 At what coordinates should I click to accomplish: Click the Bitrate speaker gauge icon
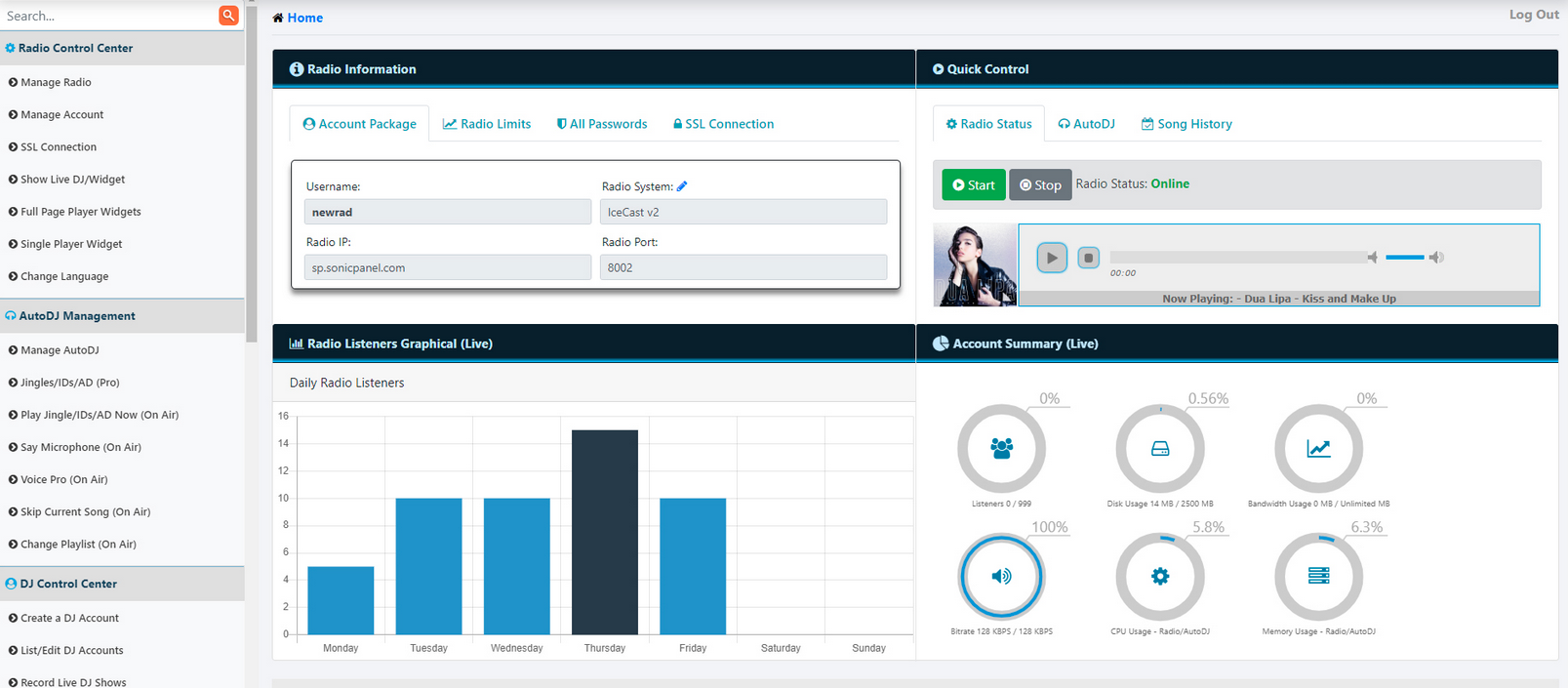pyautogui.click(x=1001, y=577)
